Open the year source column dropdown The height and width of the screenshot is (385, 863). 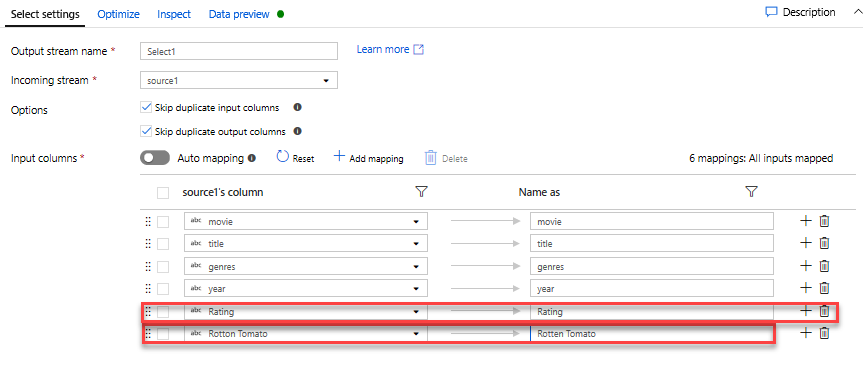(x=306, y=289)
